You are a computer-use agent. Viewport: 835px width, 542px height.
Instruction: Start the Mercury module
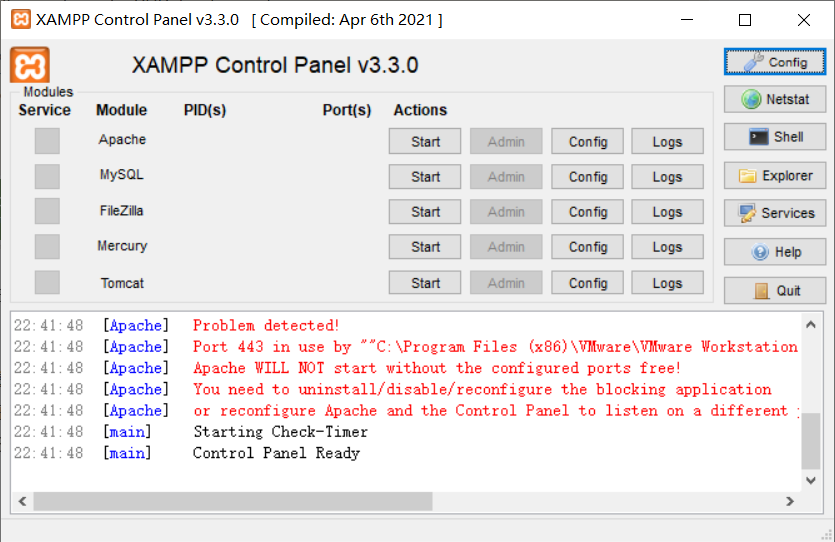[425, 247]
